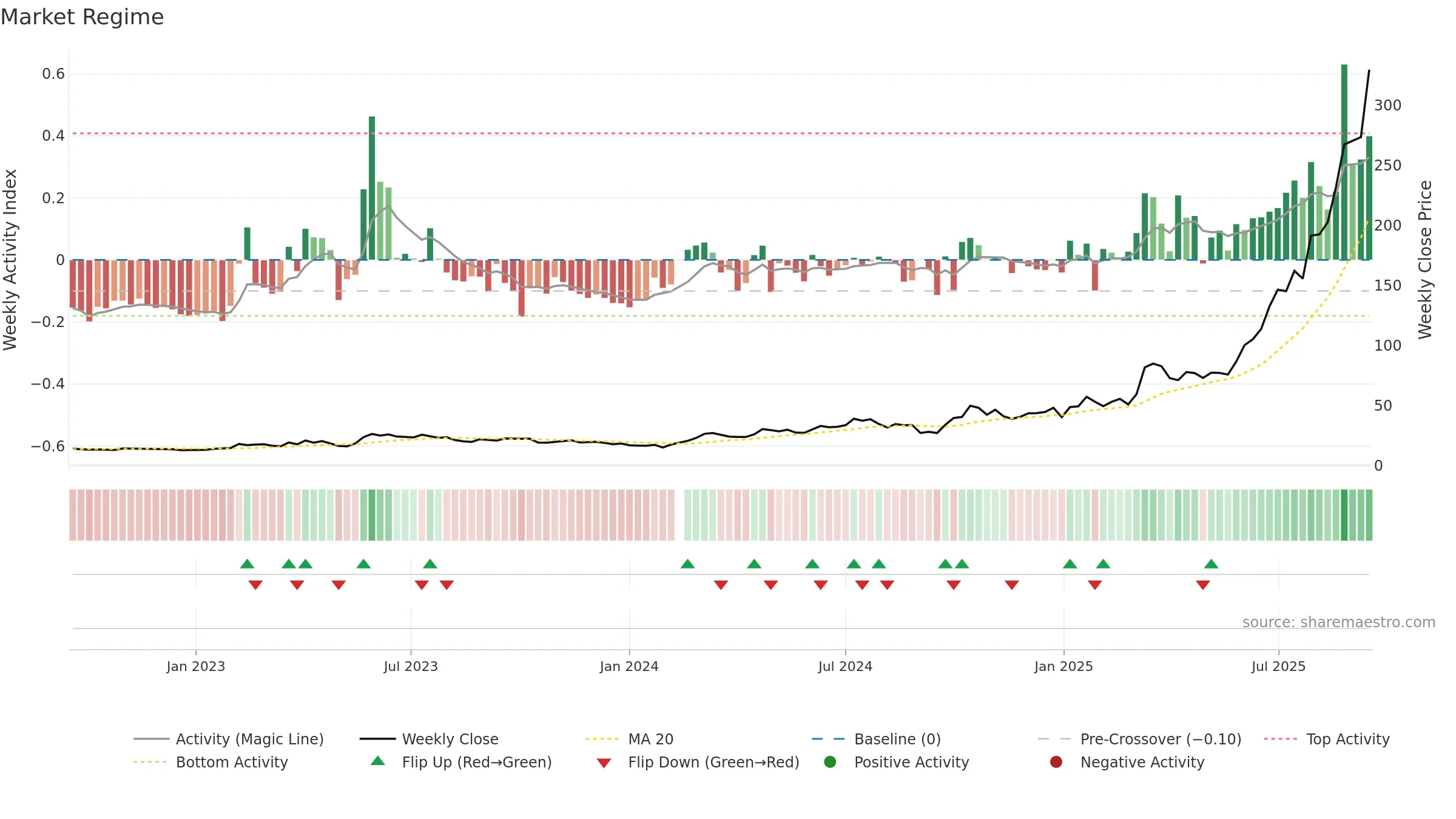Click the 100 tick on the price axis

click(1387, 345)
